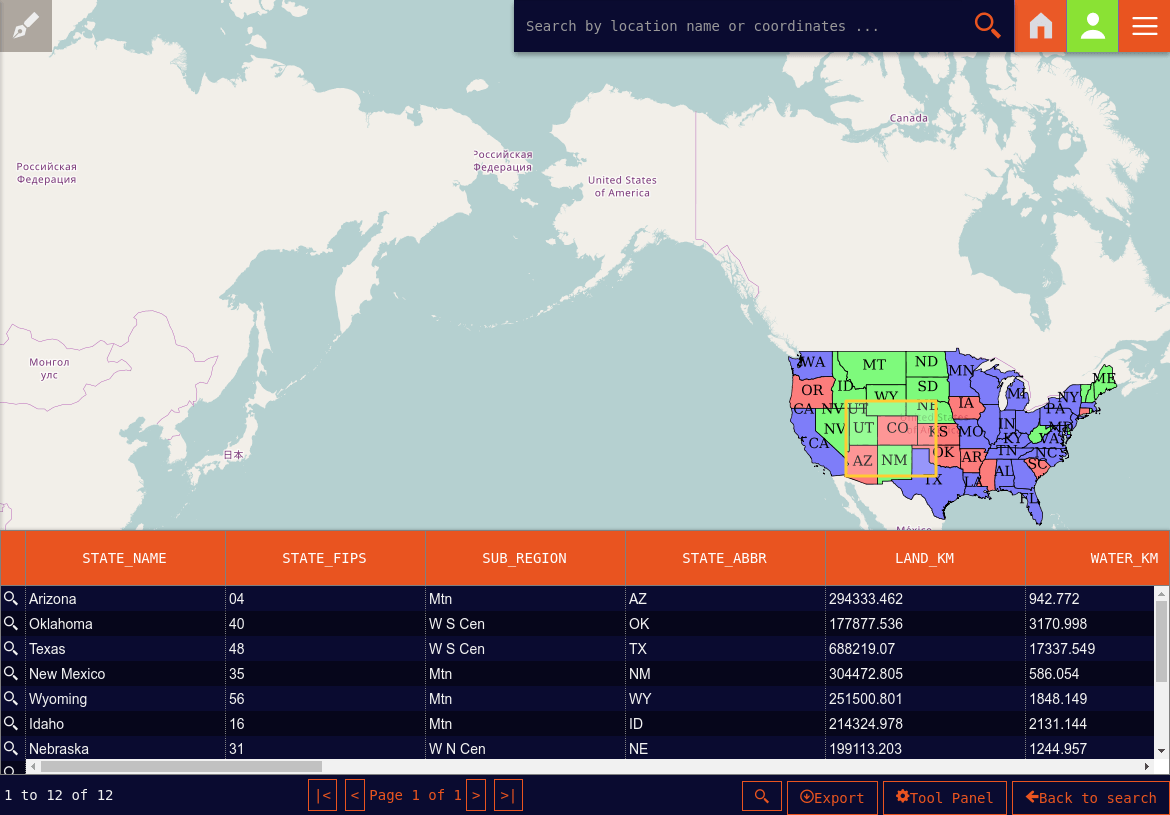The height and width of the screenshot is (815, 1170).
Task: Click the search magnifier icon in search bar
Action: (x=987, y=26)
